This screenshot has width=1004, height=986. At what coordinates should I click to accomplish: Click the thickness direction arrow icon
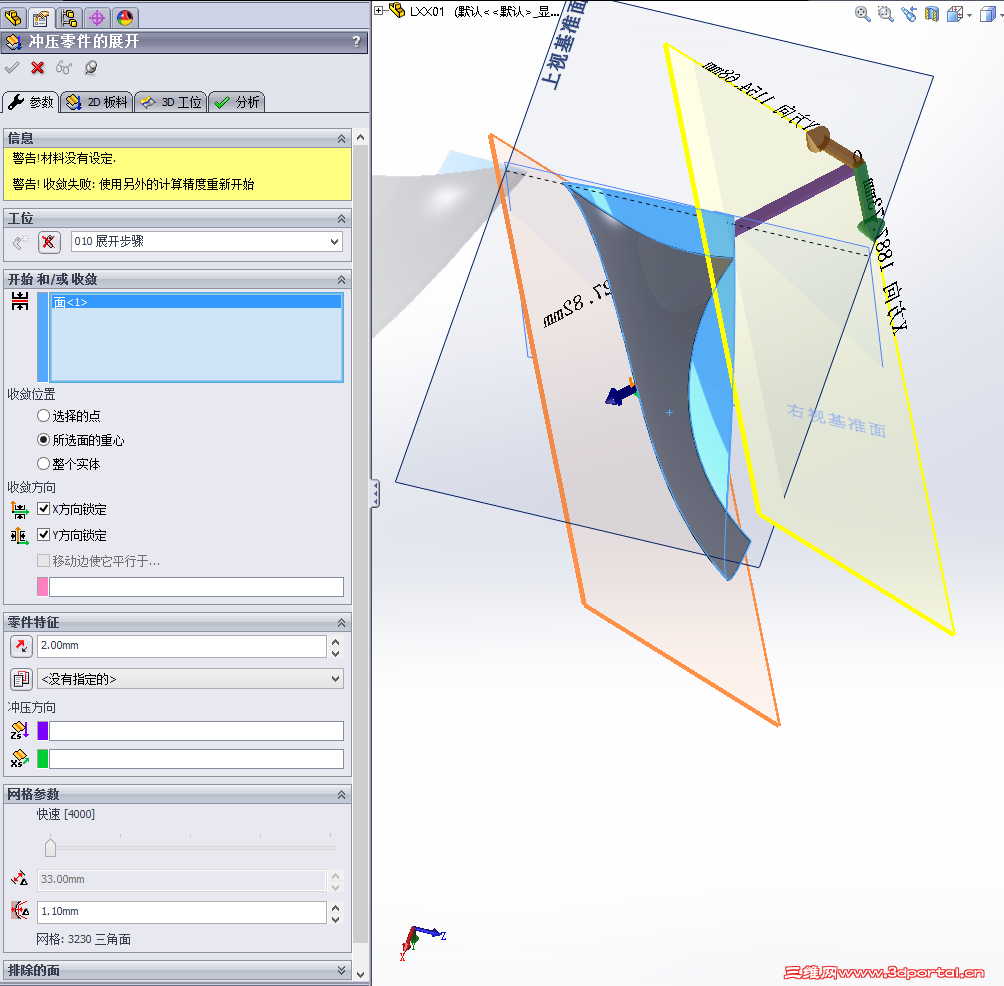(21, 646)
